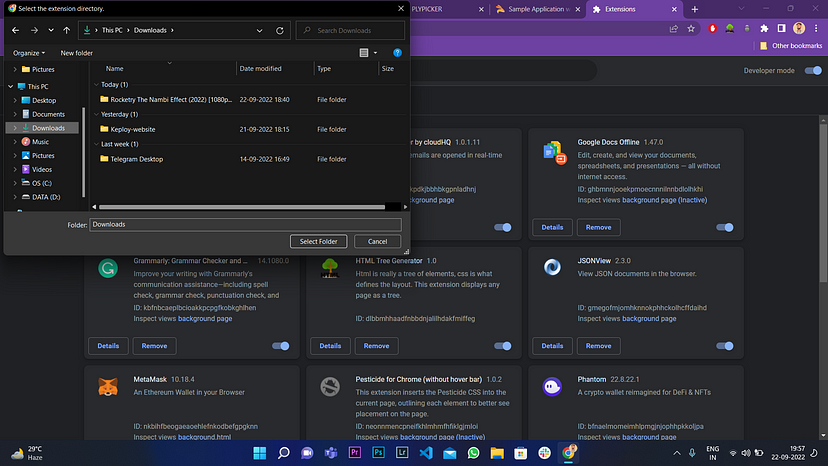Screen dimensions: 828x466
Task: Open the view options dropdown arrow
Action: [x=375, y=53]
